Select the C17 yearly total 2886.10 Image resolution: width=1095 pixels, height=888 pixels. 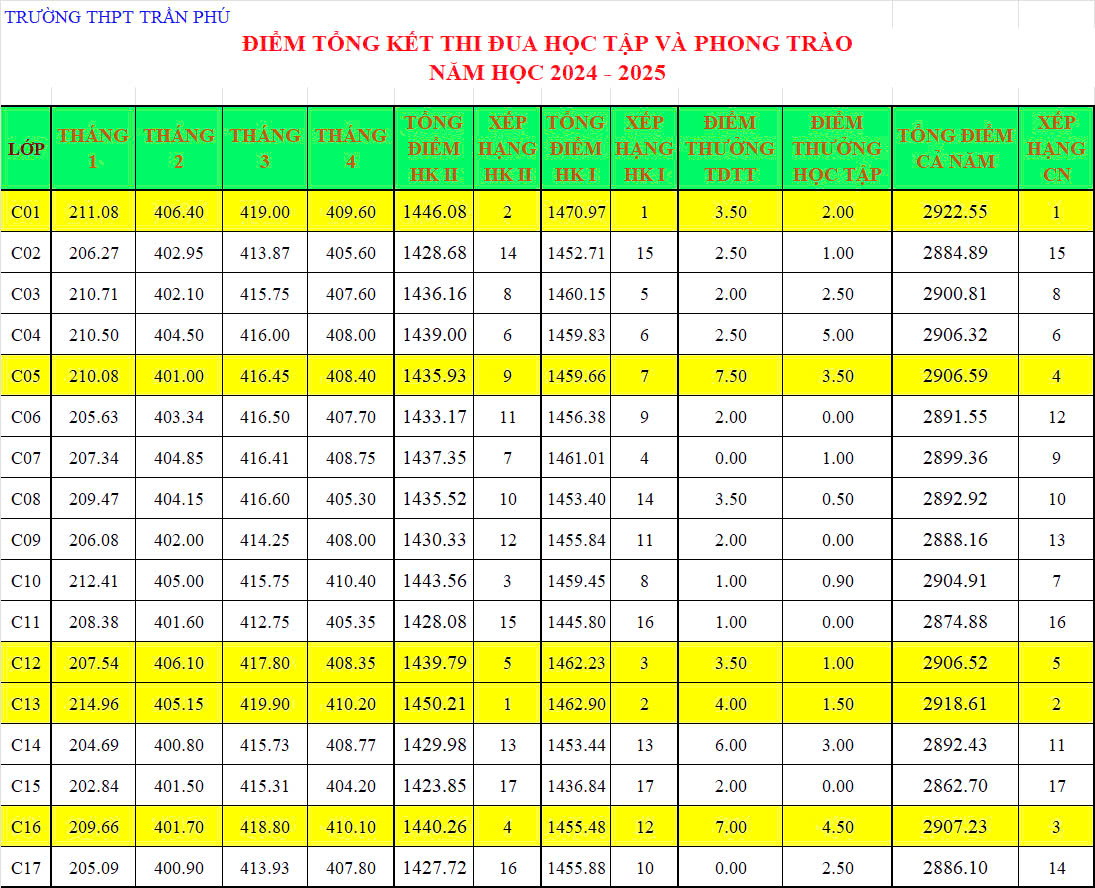coord(955,868)
